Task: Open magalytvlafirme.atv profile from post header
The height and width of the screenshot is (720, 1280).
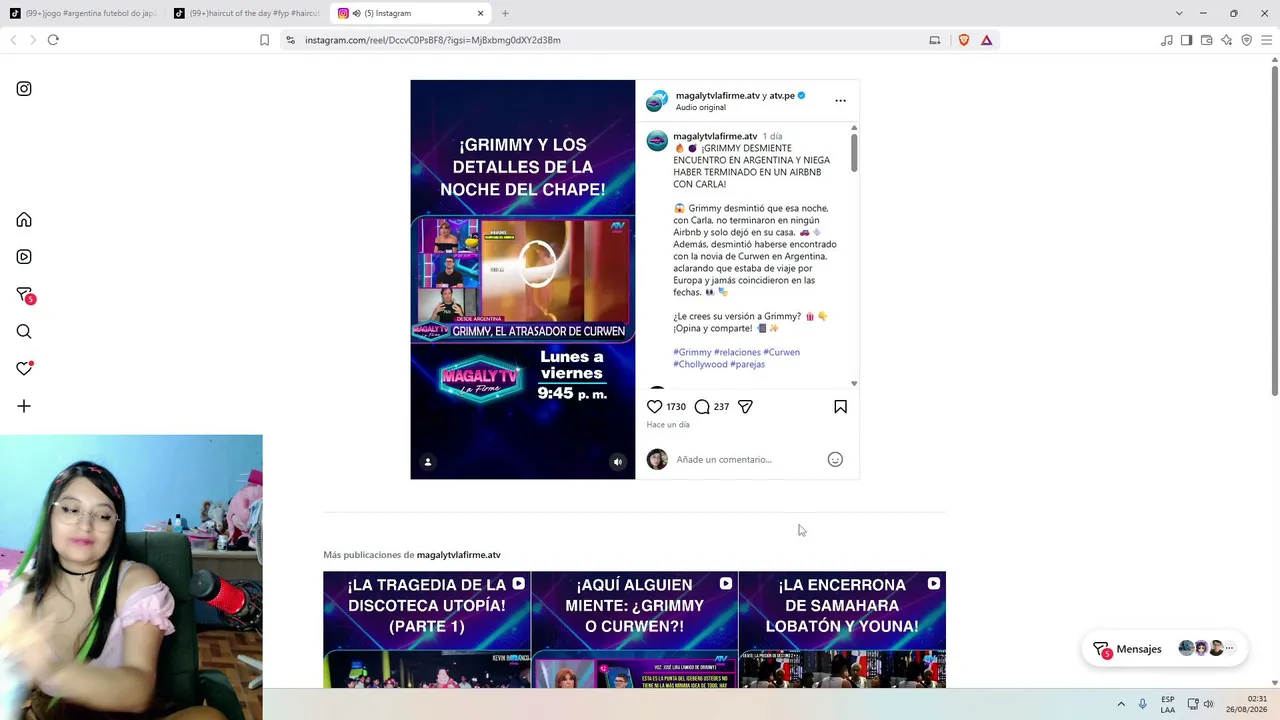Action: (718, 96)
